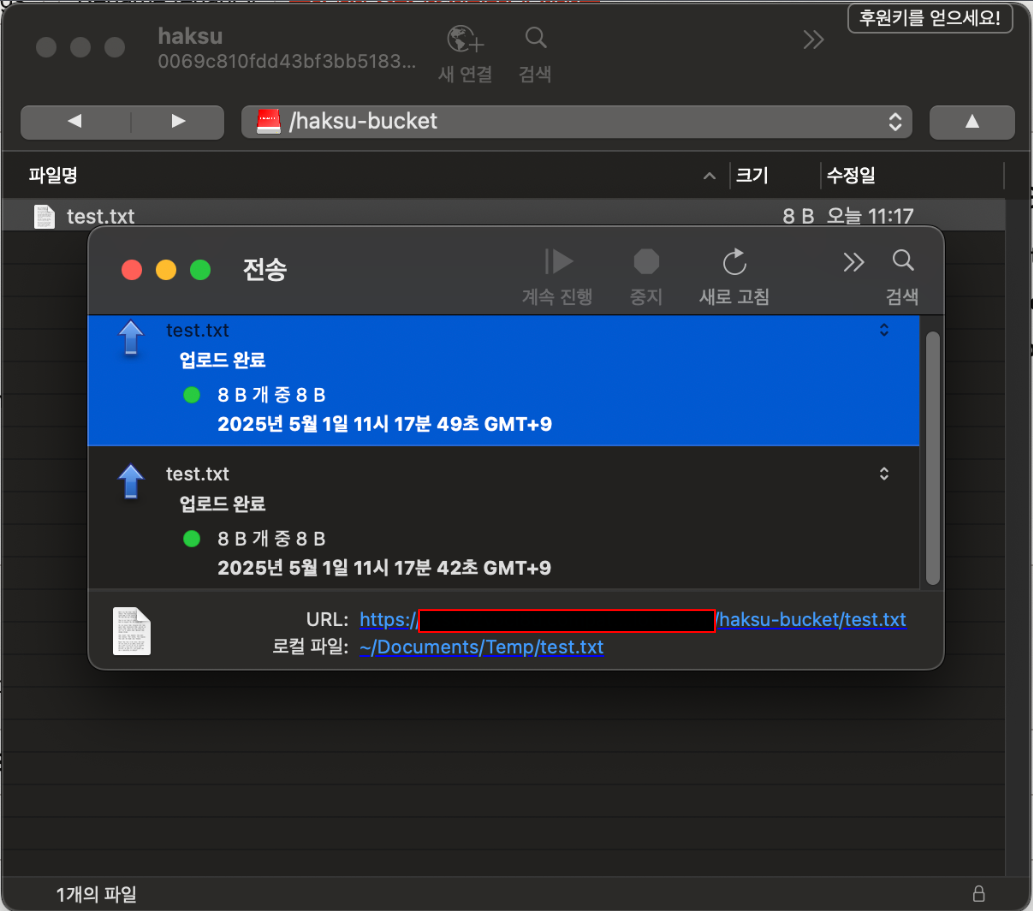Click the search icon in main toolbar

pyautogui.click(x=535, y=40)
